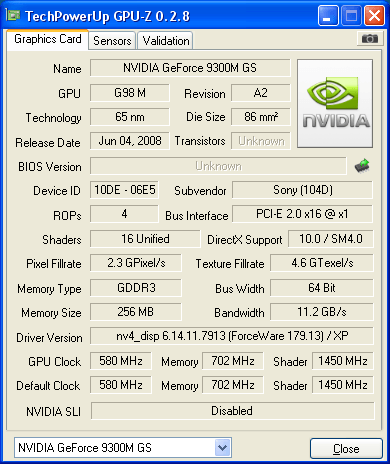Switch to the Sensors tab
The image size is (390, 464).
click(112, 41)
